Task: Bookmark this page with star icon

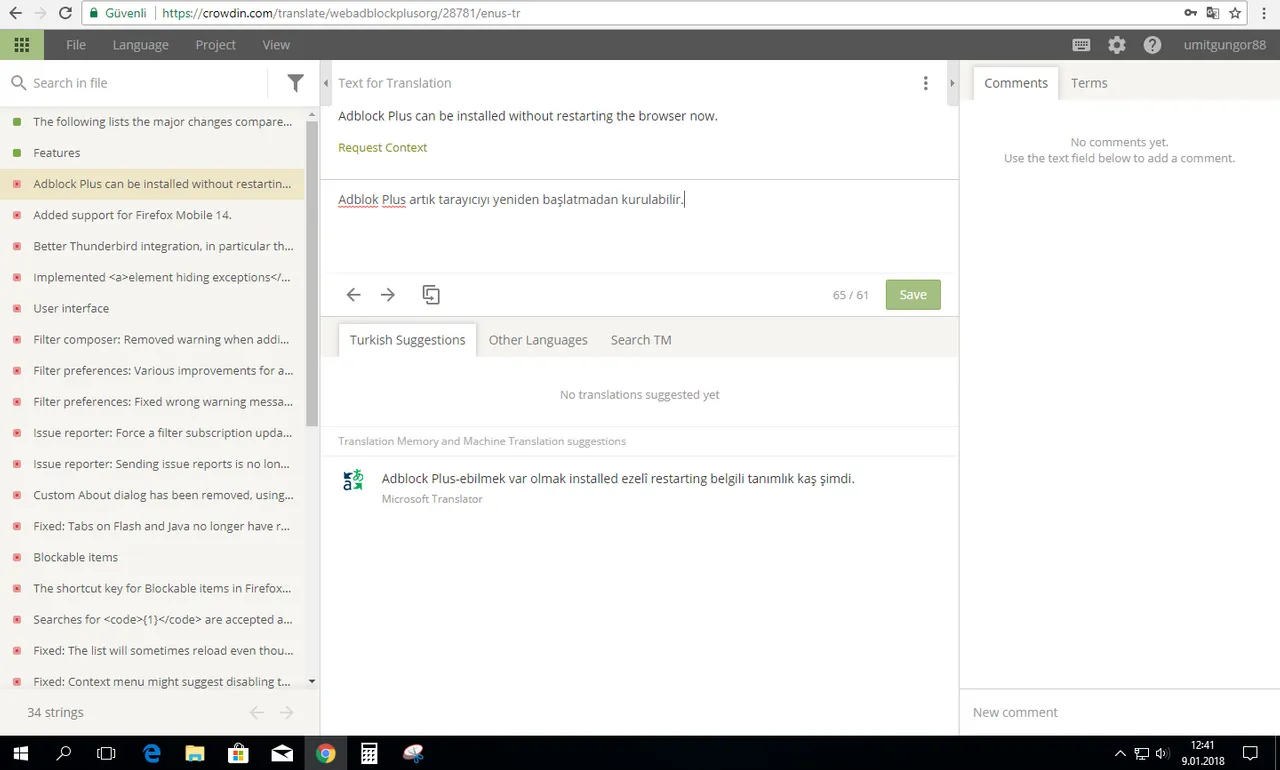Action: coord(1236,13)
